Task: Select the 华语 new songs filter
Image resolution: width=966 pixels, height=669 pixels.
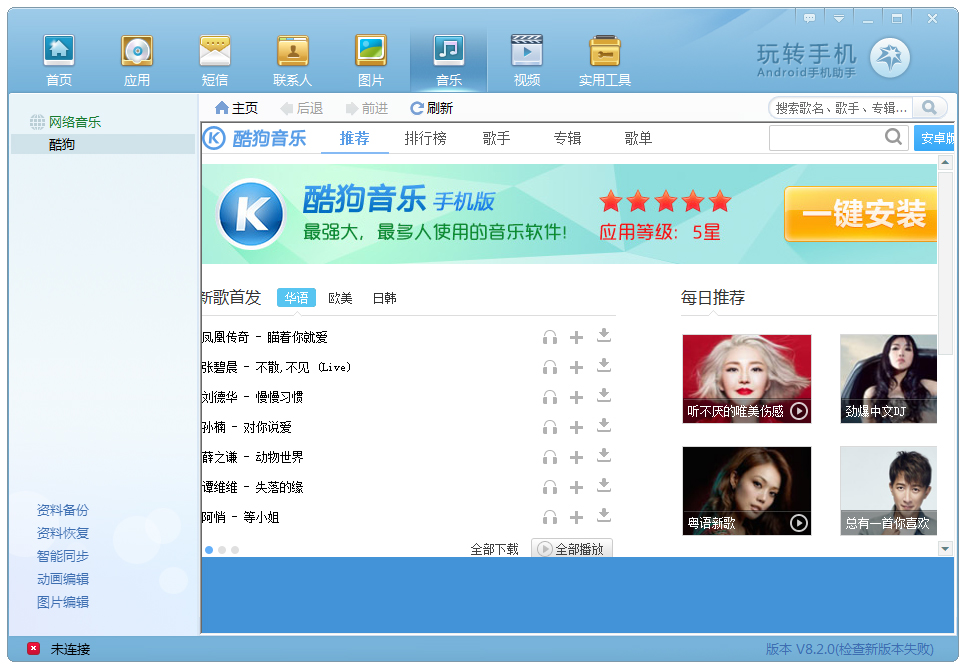Action: pyautogui.click(x=296, y=298)
